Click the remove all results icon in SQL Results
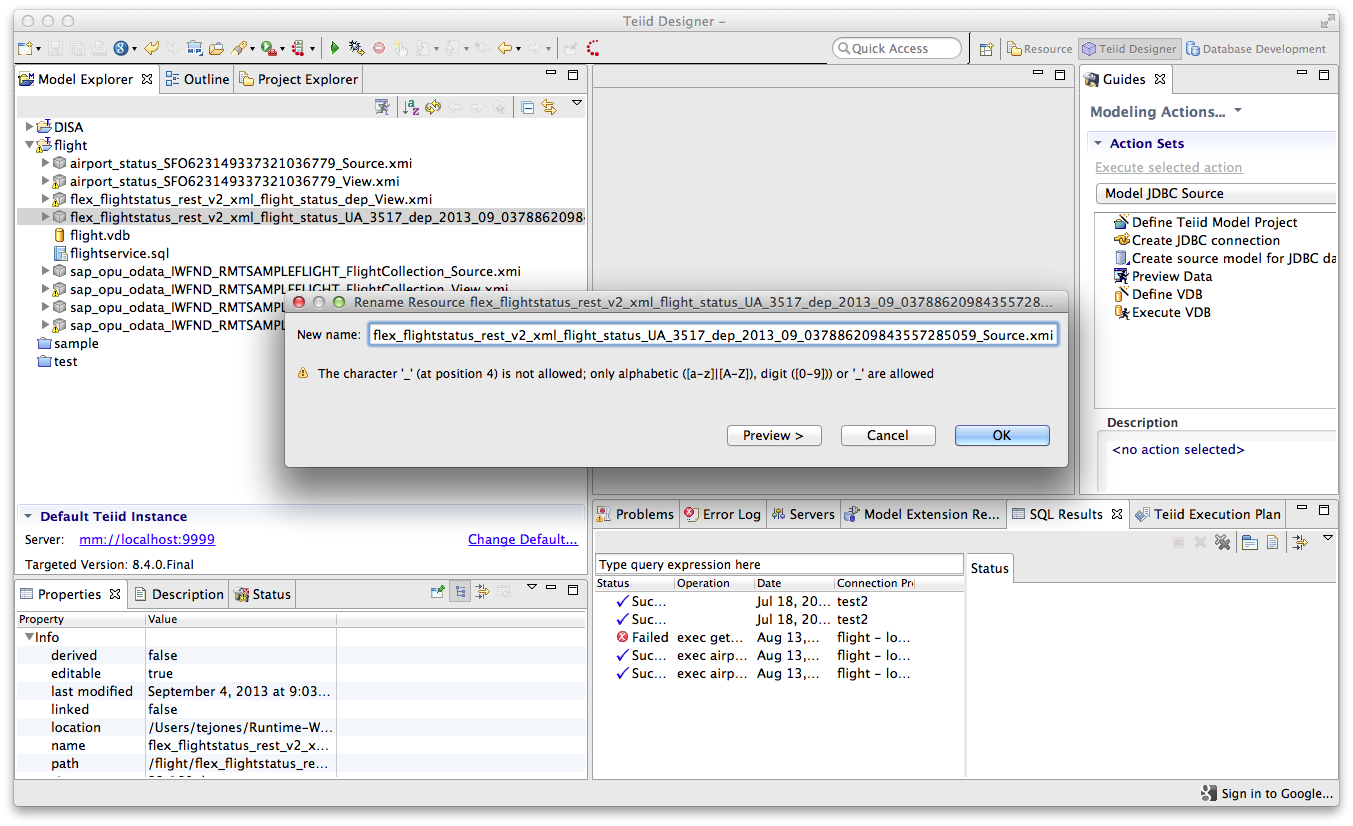1353x826 pixels. [1222, 542]
